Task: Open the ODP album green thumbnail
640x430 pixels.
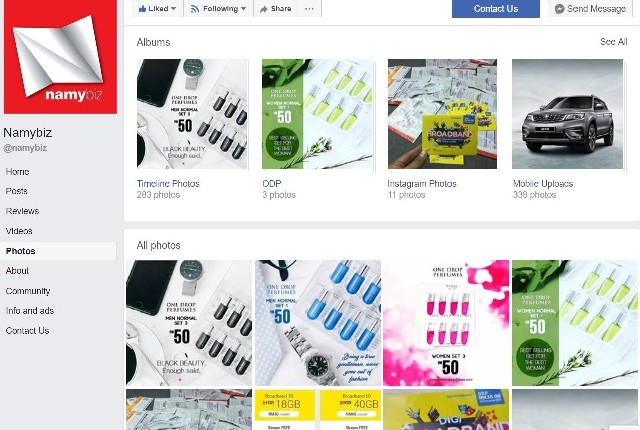Action: 317,114
